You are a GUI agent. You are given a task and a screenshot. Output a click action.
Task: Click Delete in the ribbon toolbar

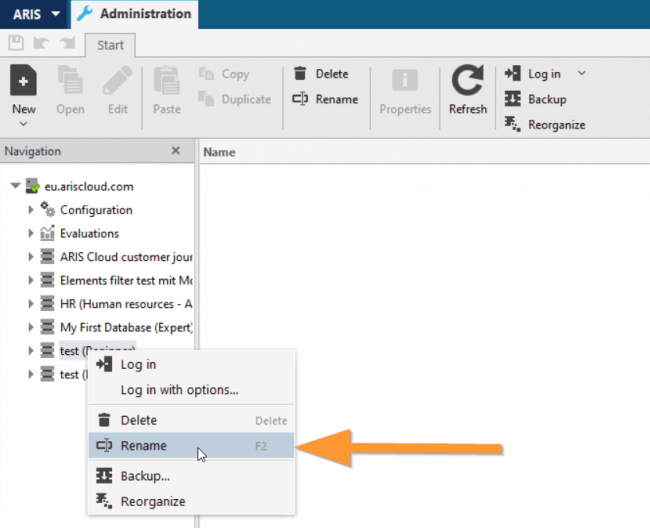[321, 74]
